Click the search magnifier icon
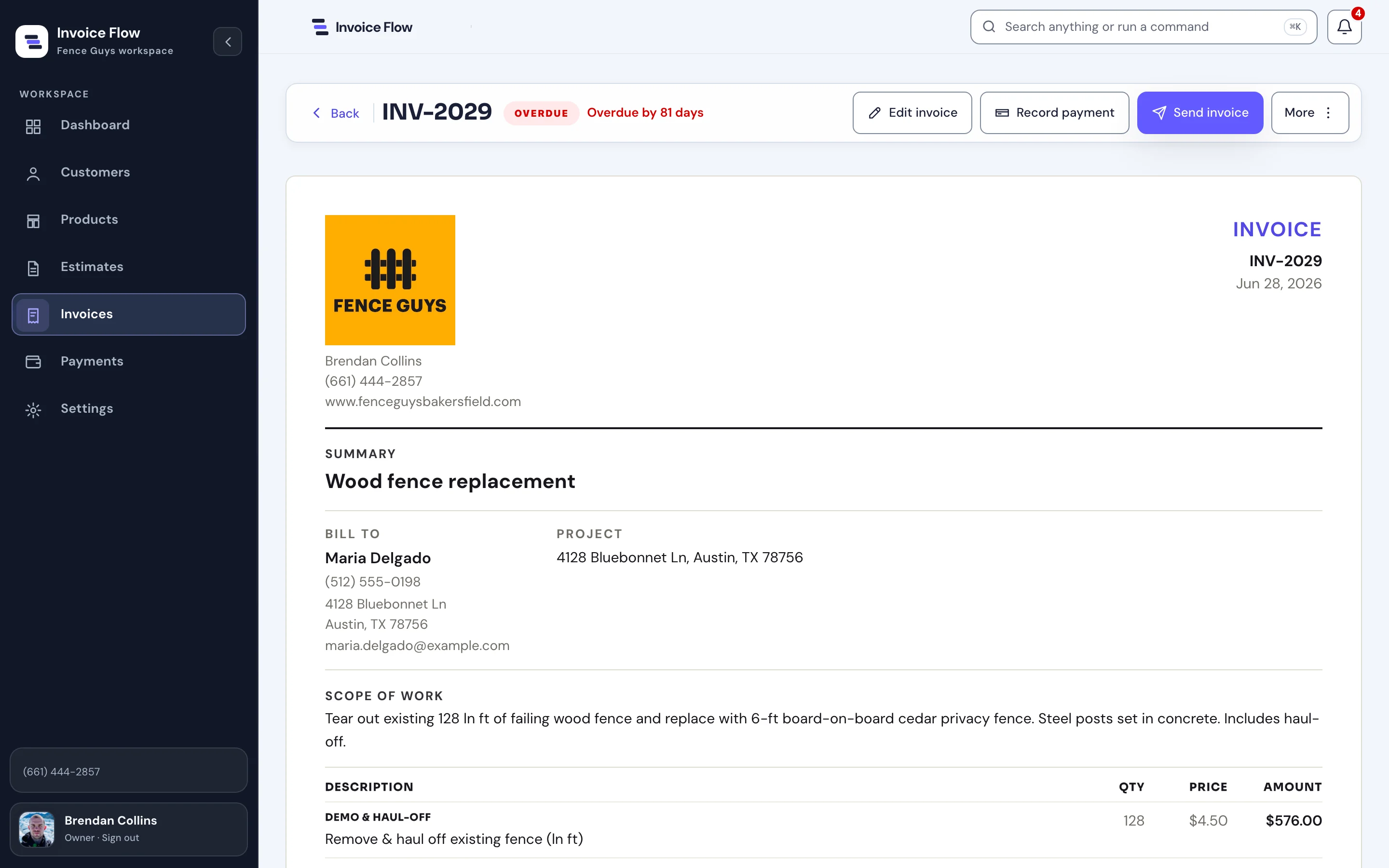The image size is (1389, 868). point(988,27)
